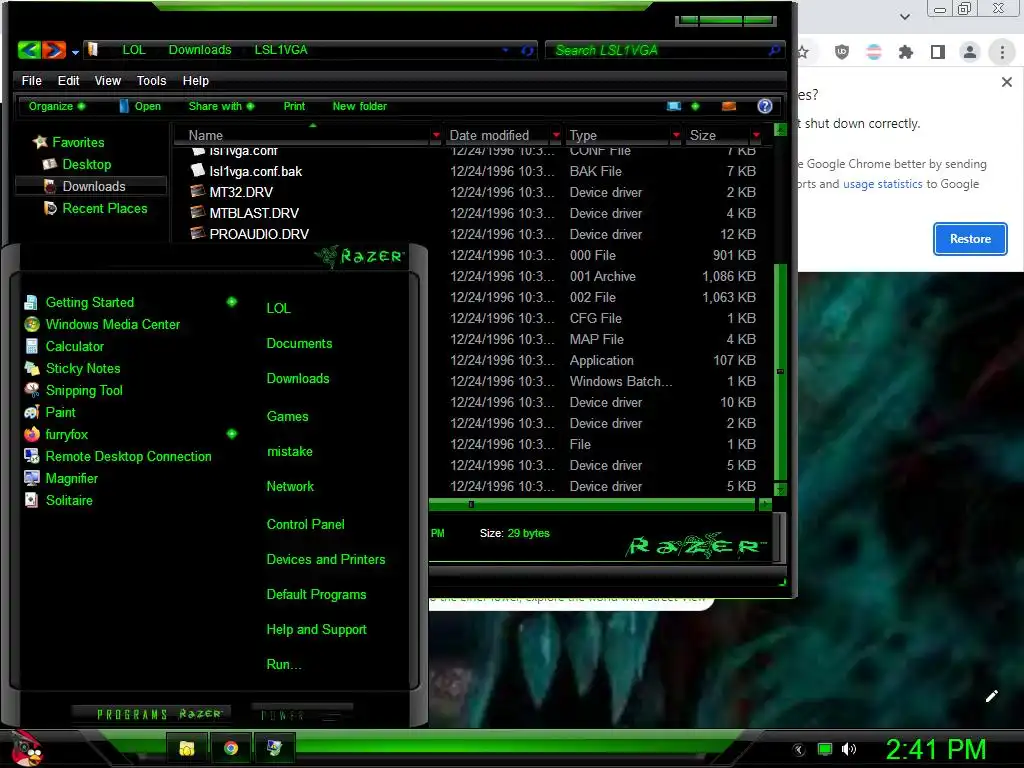
Task: Click the refresh icon in the address bar
Action: [x=527, y=50]
